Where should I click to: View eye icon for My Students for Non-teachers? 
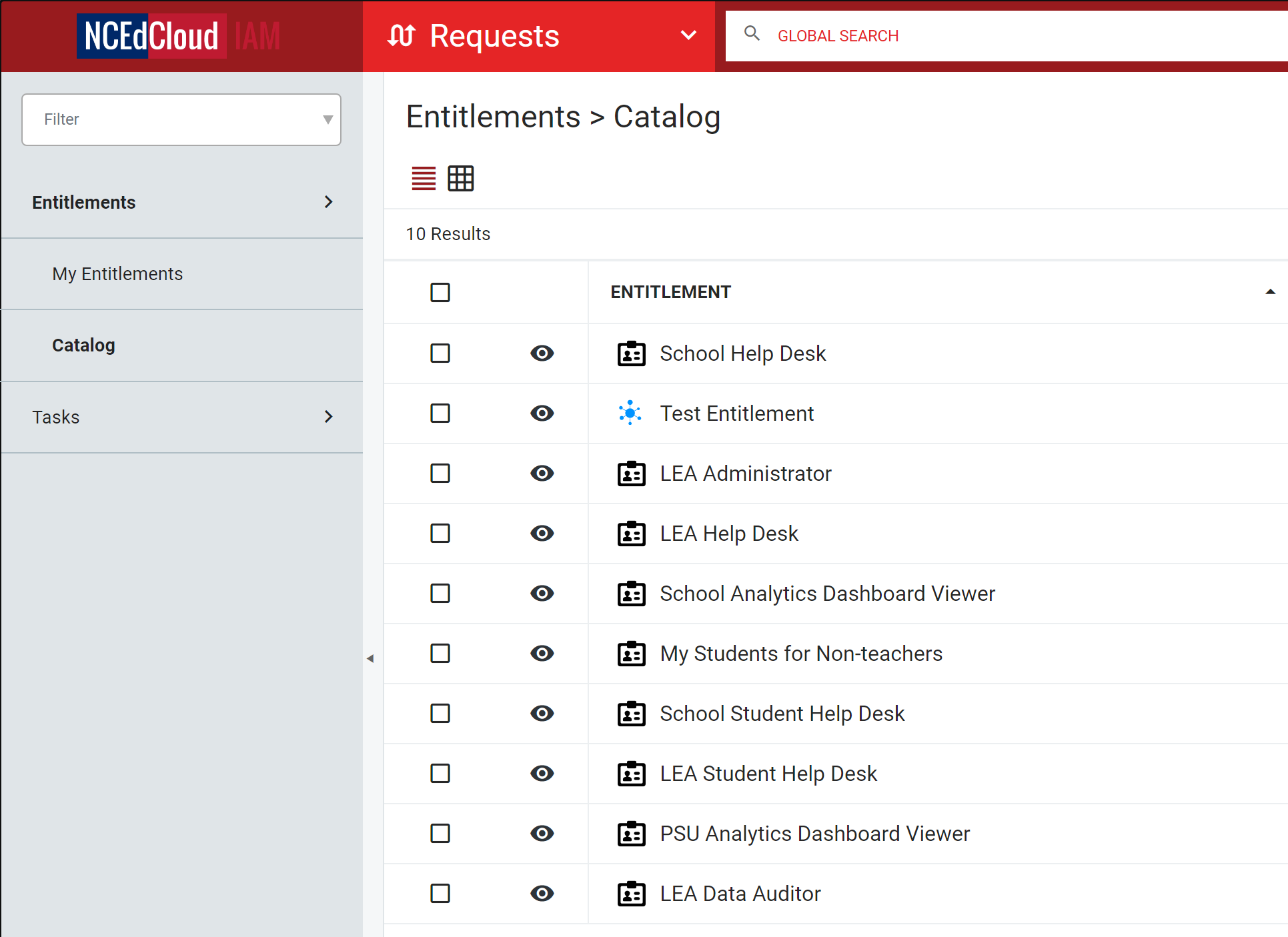[x=542, y=654]
